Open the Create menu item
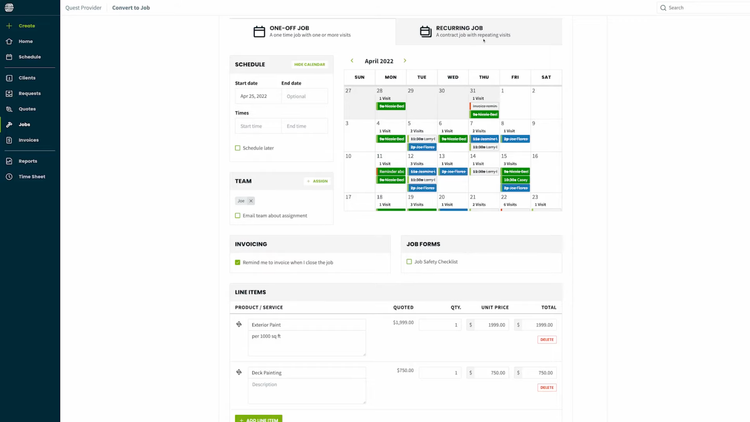Image resolution: width=750 pixels, height=422 pixels. click(27, 26)
